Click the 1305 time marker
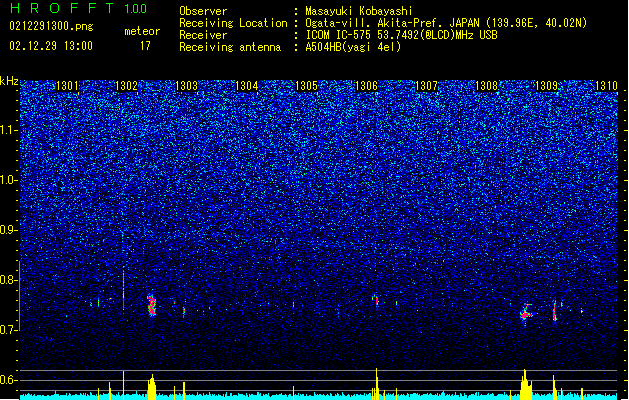Viewport: 629px width, 400px height. click(x=306, y=86)
